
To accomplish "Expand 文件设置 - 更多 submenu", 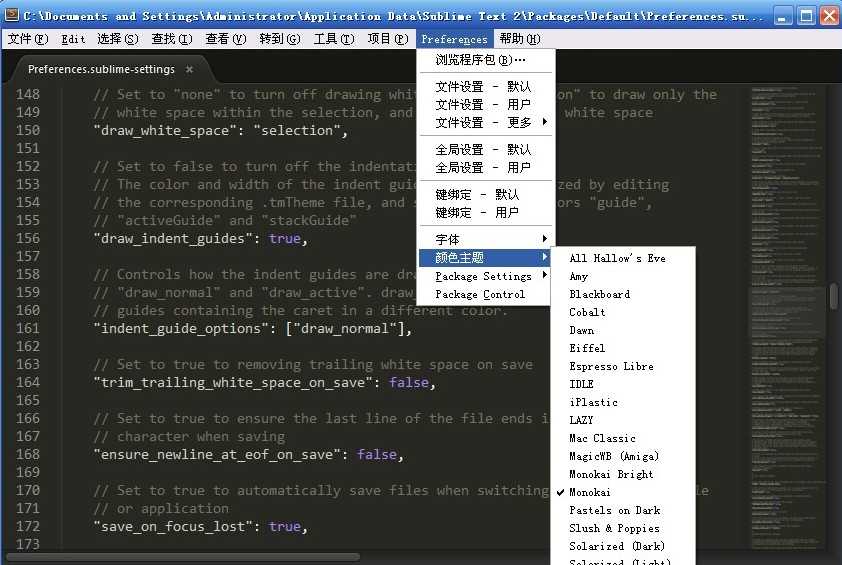I will pyautogui.click(x=485, y=122).
